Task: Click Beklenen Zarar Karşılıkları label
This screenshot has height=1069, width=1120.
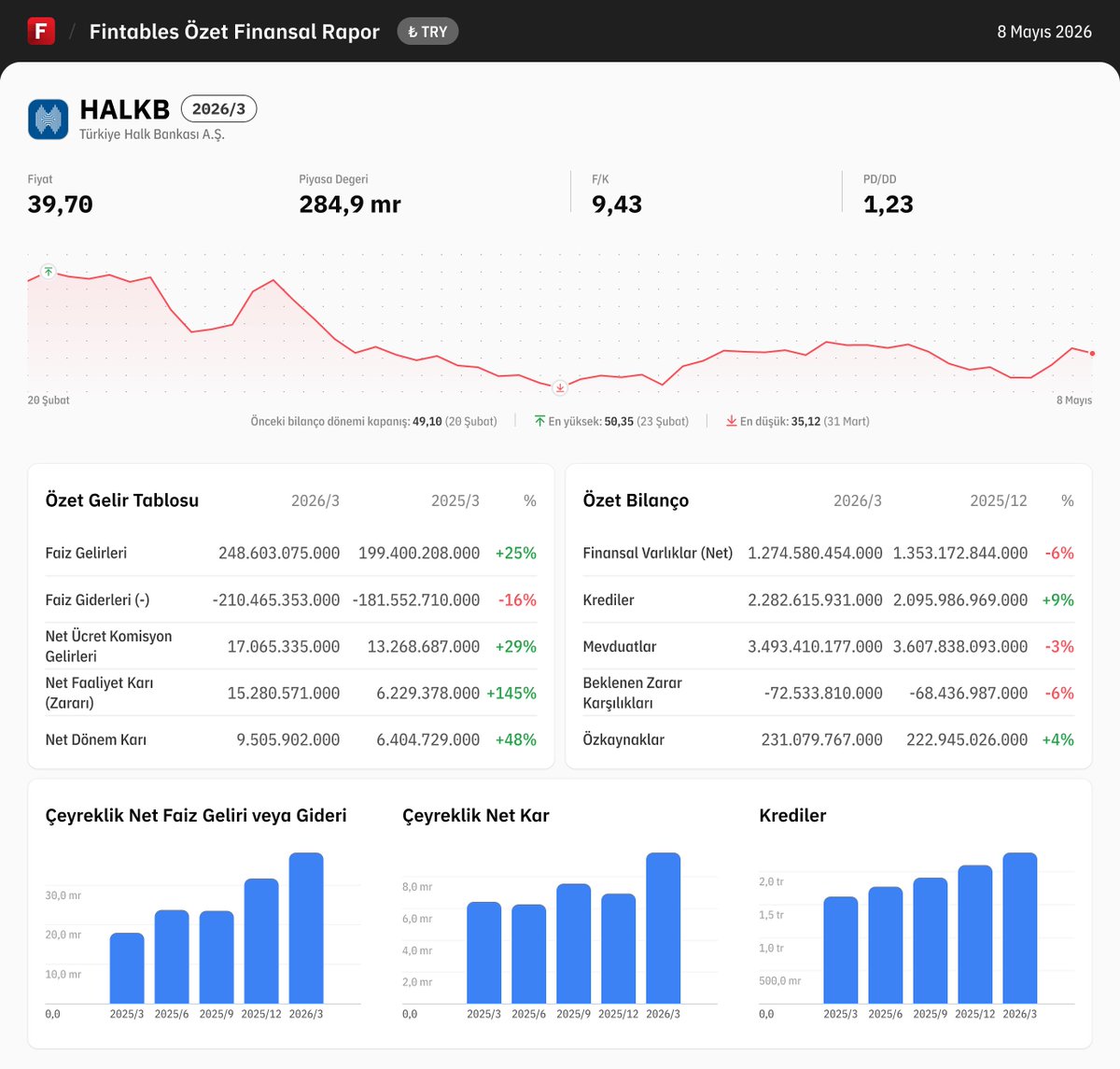Action: coord(633,693)
